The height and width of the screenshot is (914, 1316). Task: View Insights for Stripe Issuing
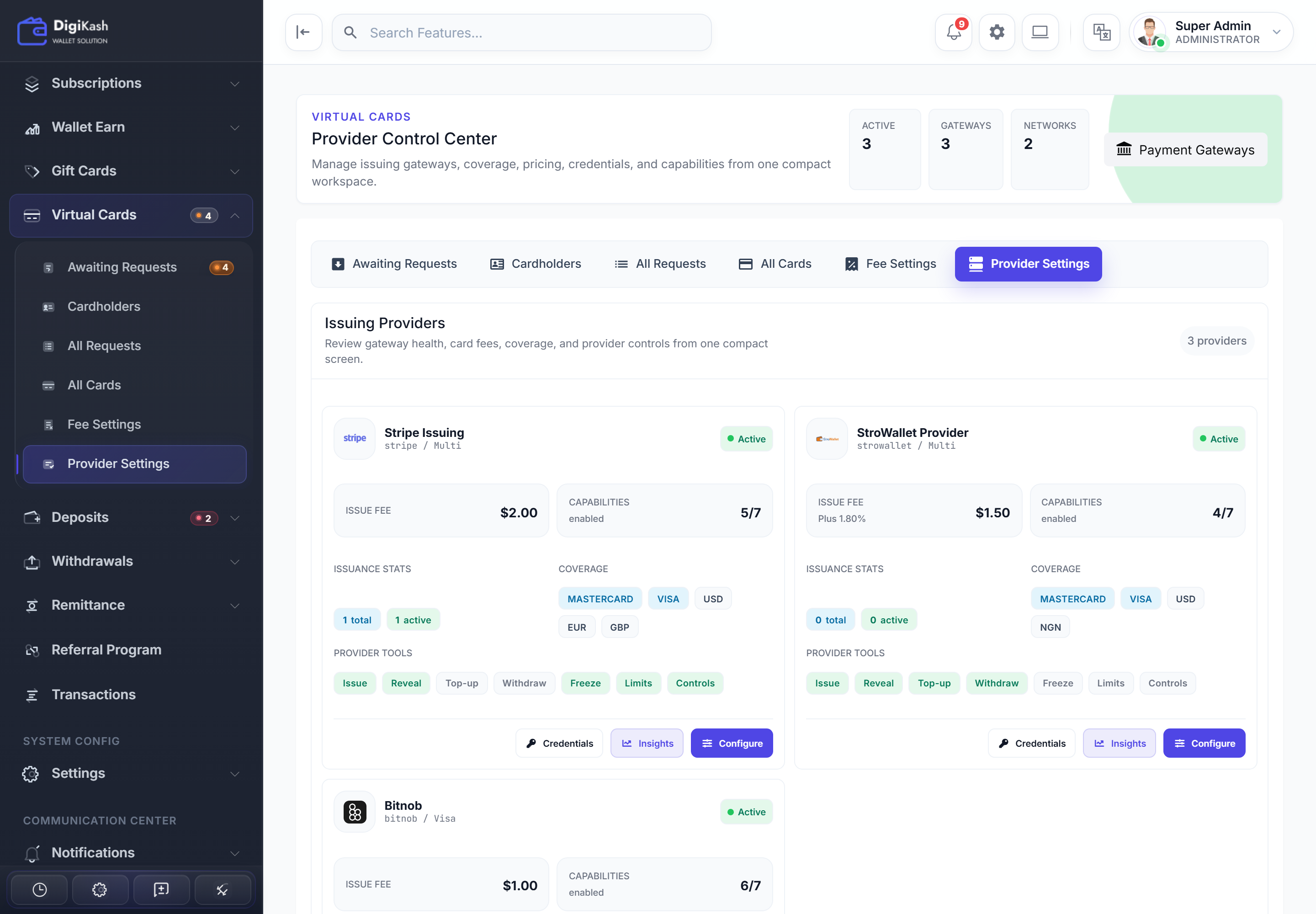point(647,744)
